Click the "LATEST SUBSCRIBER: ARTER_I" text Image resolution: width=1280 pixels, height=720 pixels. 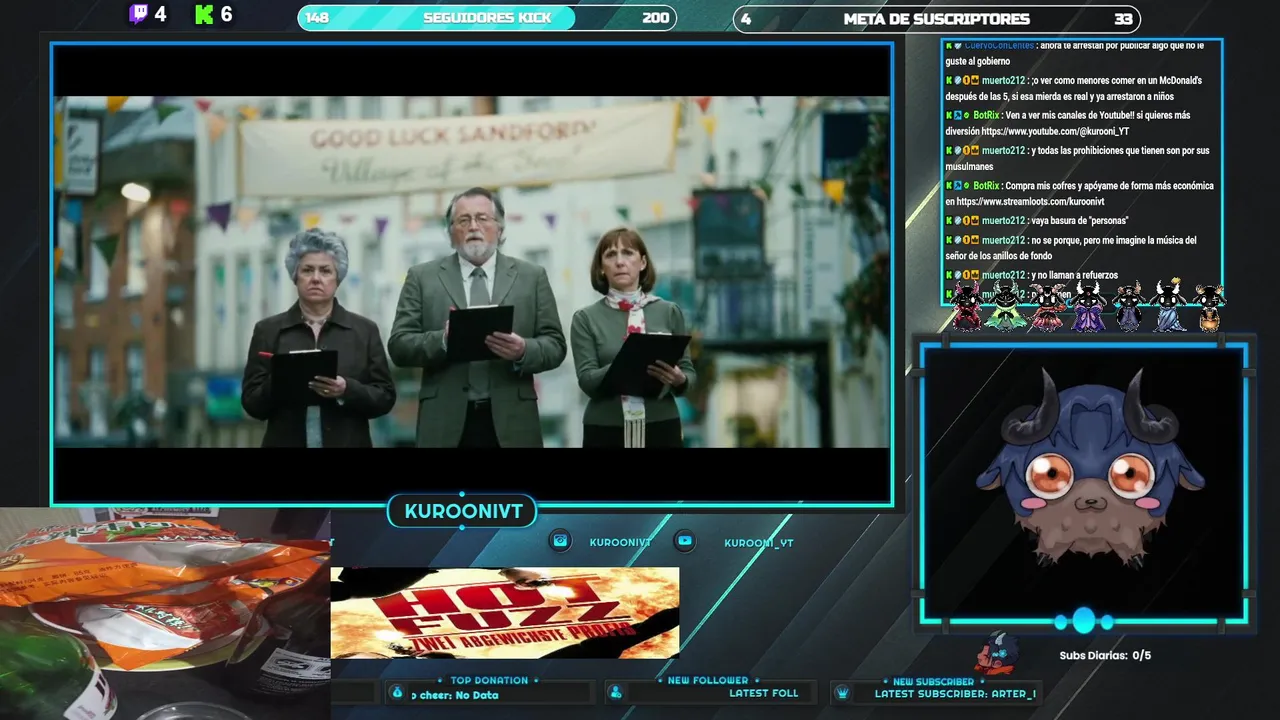coord(955,694)
